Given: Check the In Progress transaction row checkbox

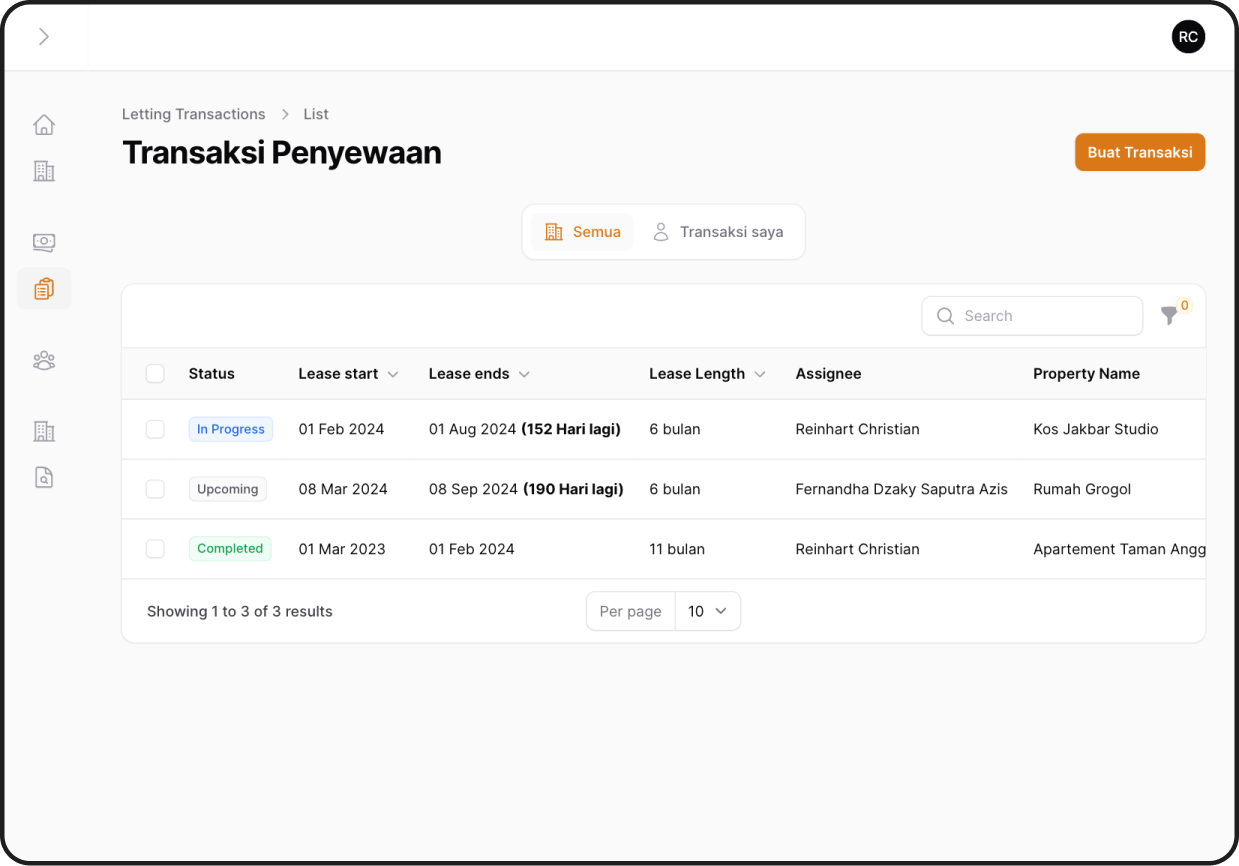Looking at the screenshot, I should coord(155,429).
